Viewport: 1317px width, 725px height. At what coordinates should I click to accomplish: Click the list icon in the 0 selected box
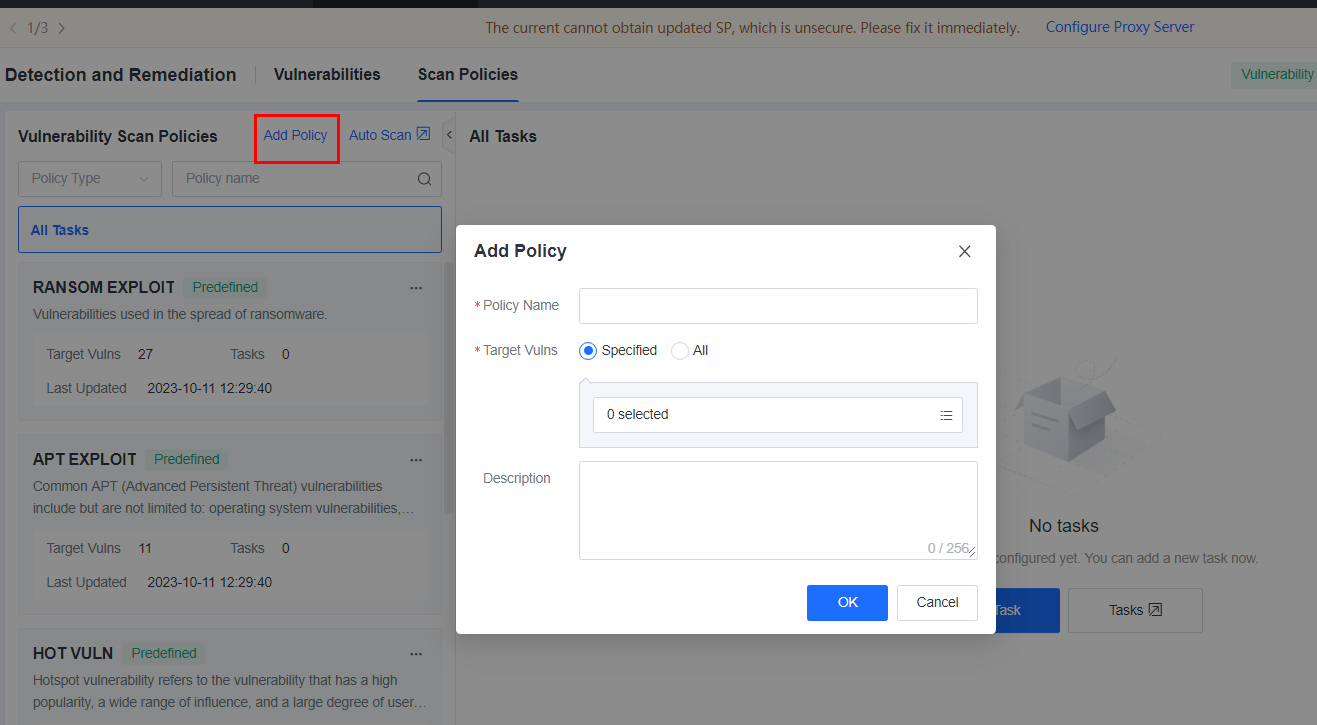[946, 415]
